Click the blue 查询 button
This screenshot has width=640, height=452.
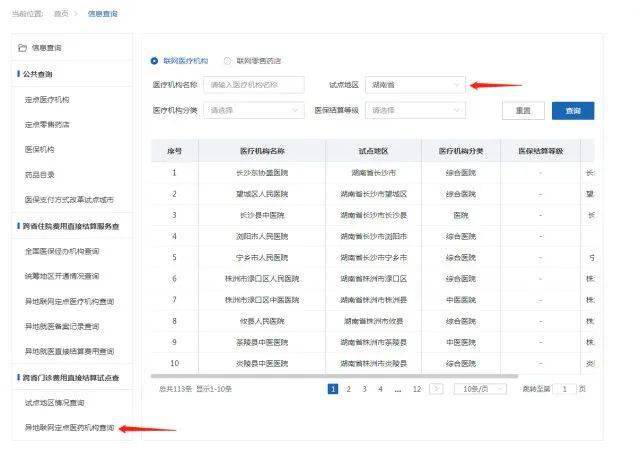coord(572,110)
